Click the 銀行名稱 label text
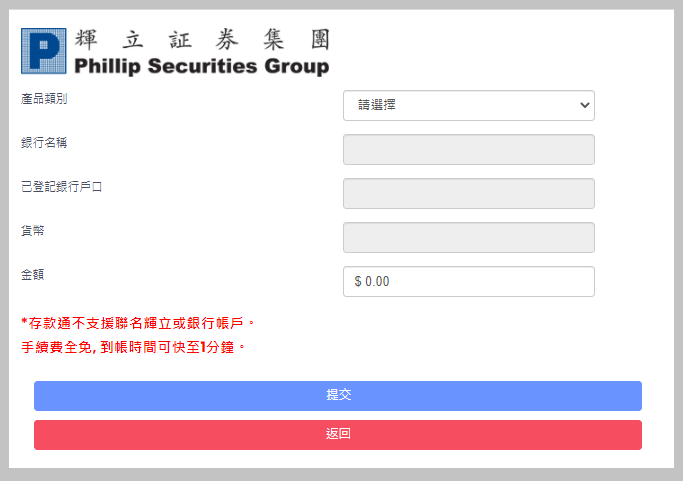Viewport: 683px width, 481px height. [44, 142]
